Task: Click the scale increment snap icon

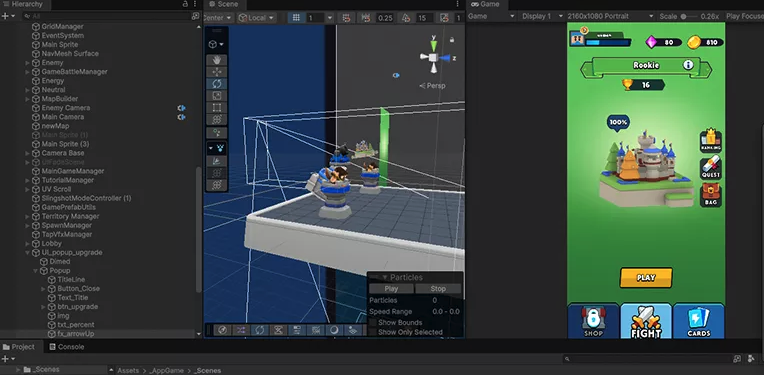Action: (444, 18)
